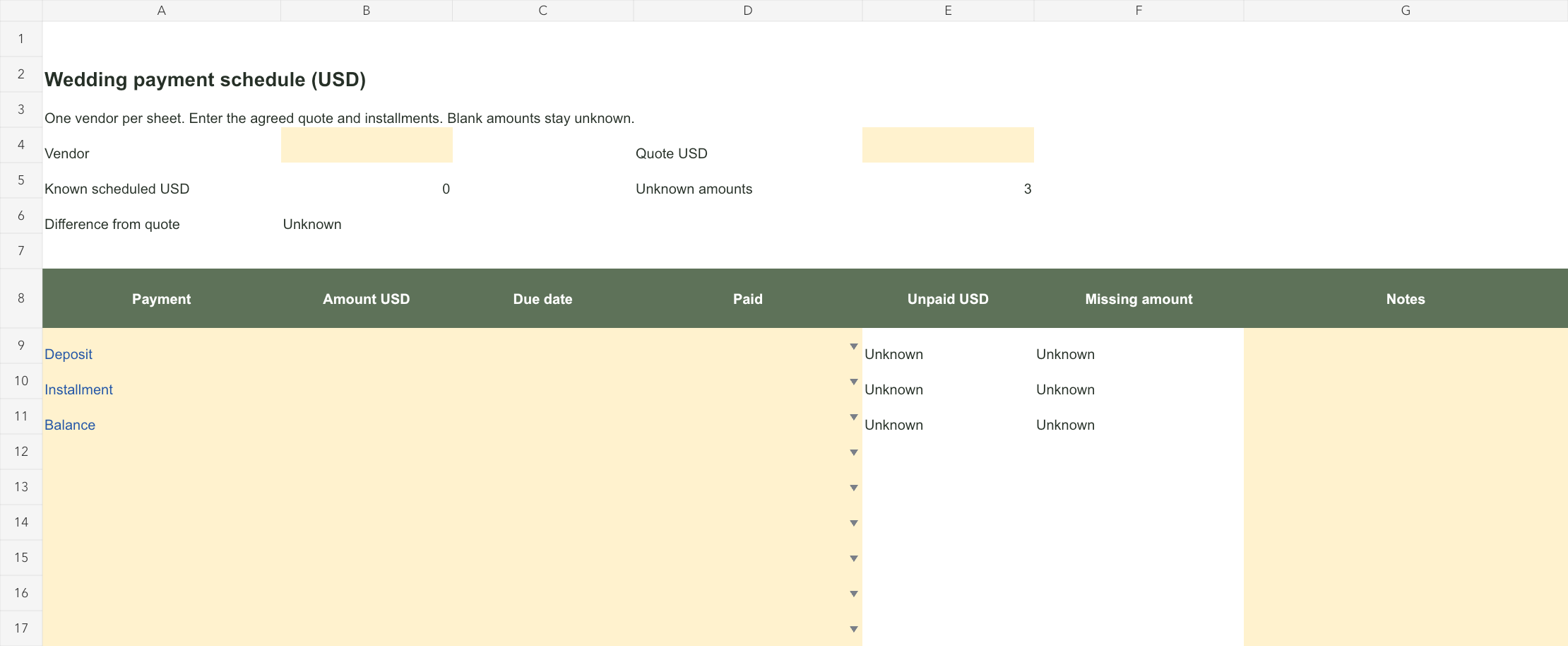Viewport: 1568px width, 646px height.
Task: Select column B header
Action: (367, 11)
